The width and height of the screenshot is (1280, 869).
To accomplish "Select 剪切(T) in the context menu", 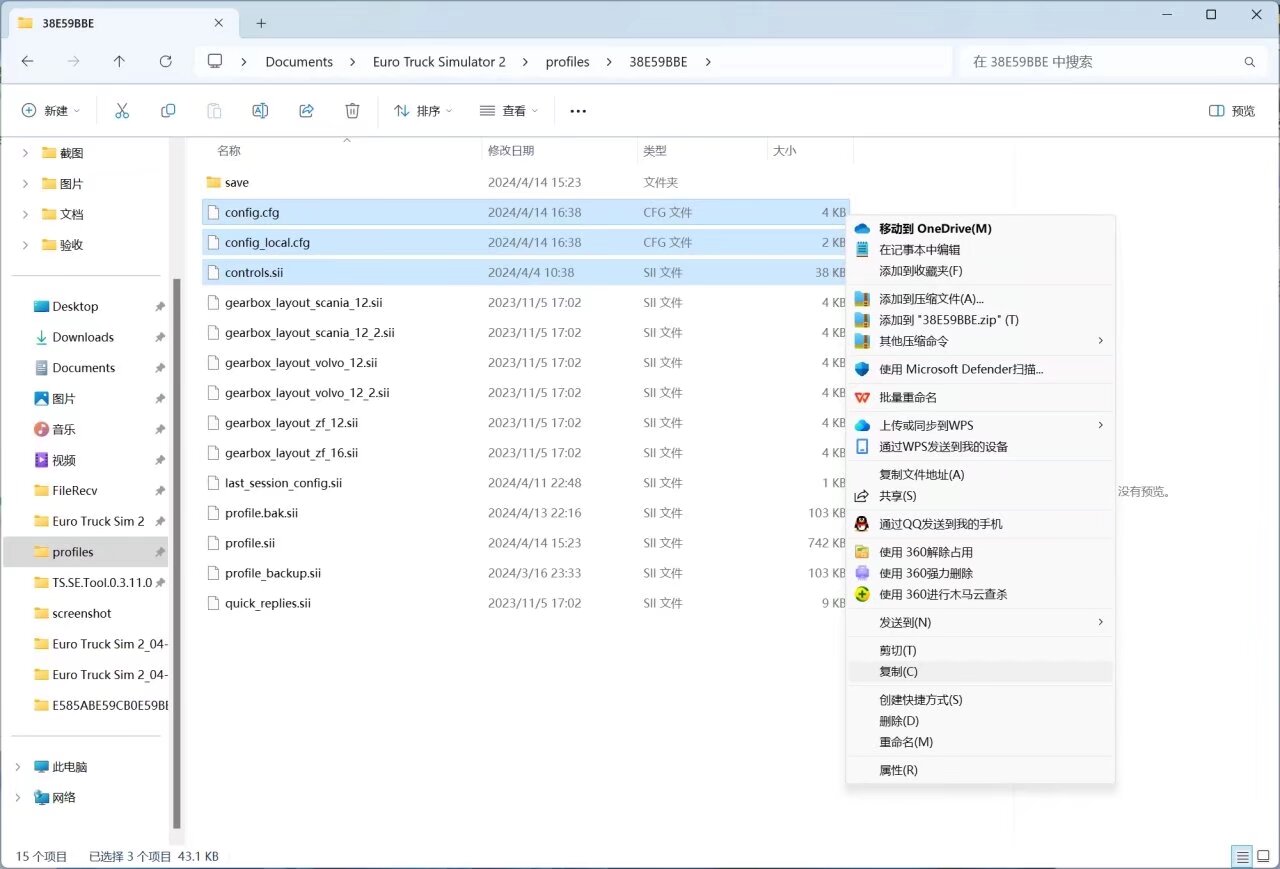I will pyautogui.click(x=980, y=651).
